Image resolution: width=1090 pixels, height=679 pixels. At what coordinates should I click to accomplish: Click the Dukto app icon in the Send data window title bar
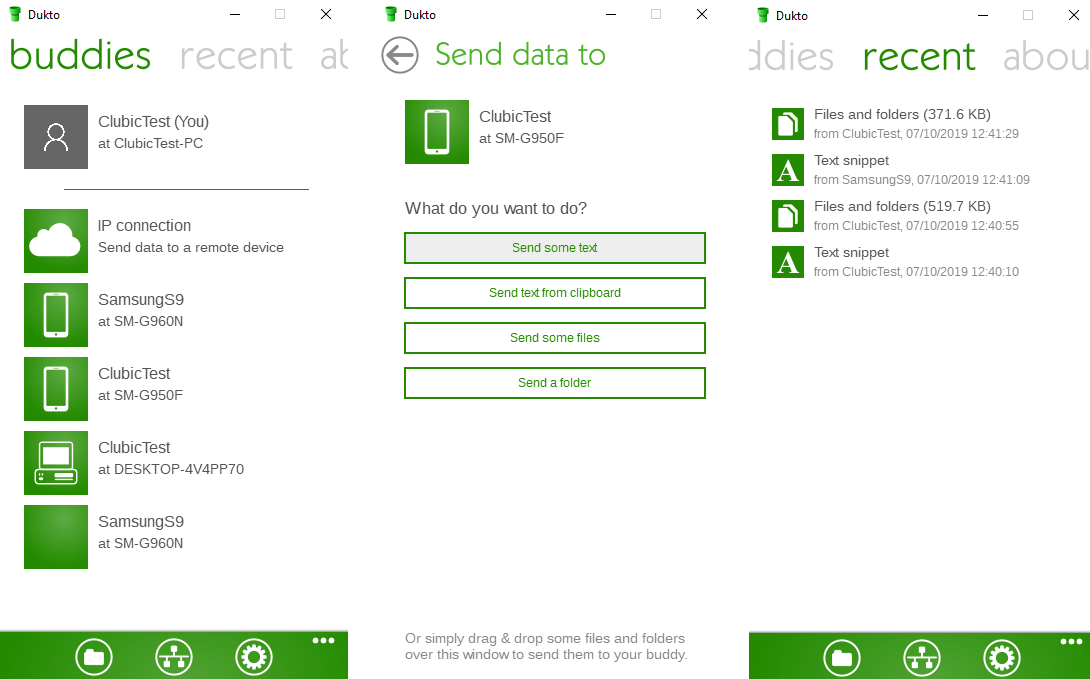pyautogui.click(x=391, y=14)
